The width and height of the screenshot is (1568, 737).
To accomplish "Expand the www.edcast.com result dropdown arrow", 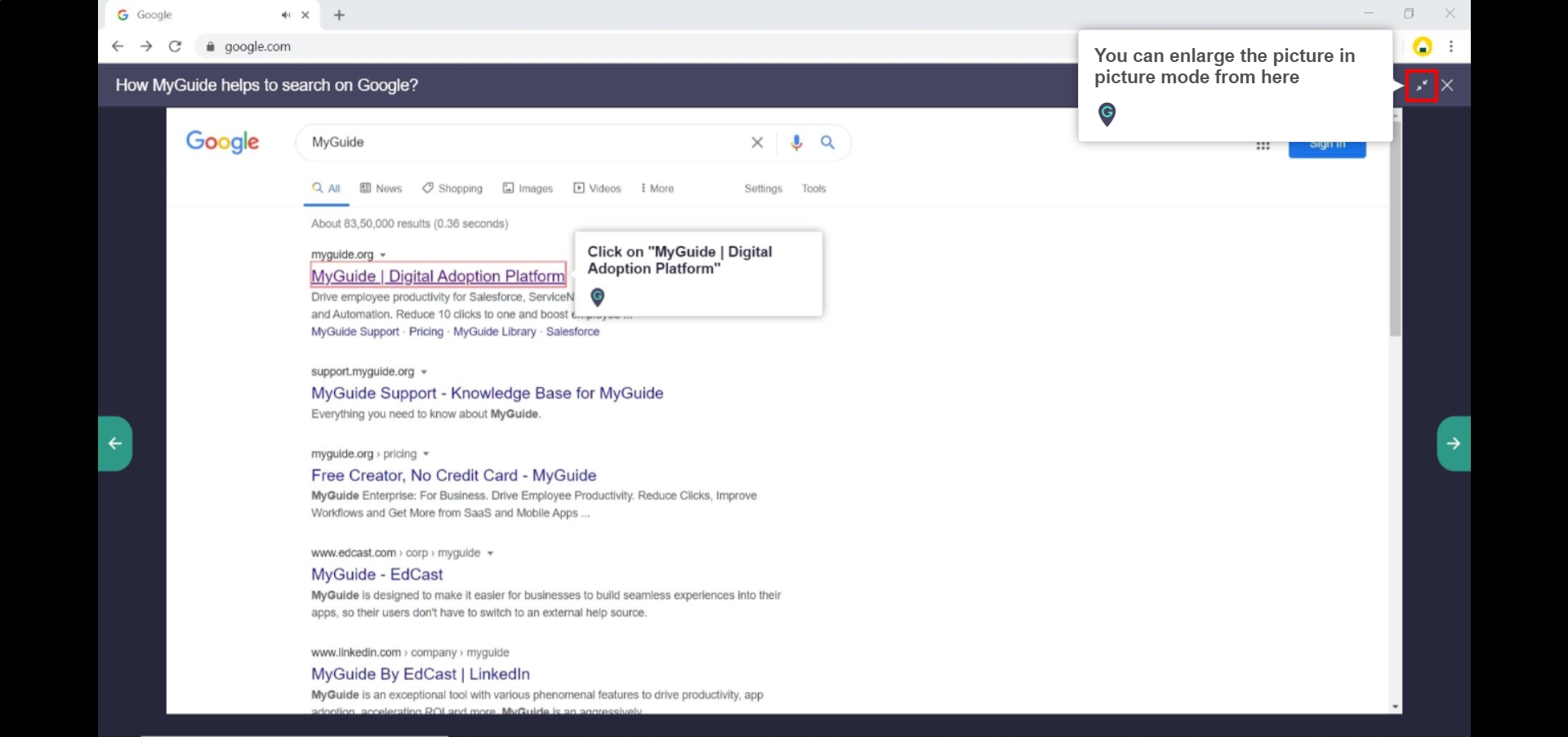I will point(490,553).
